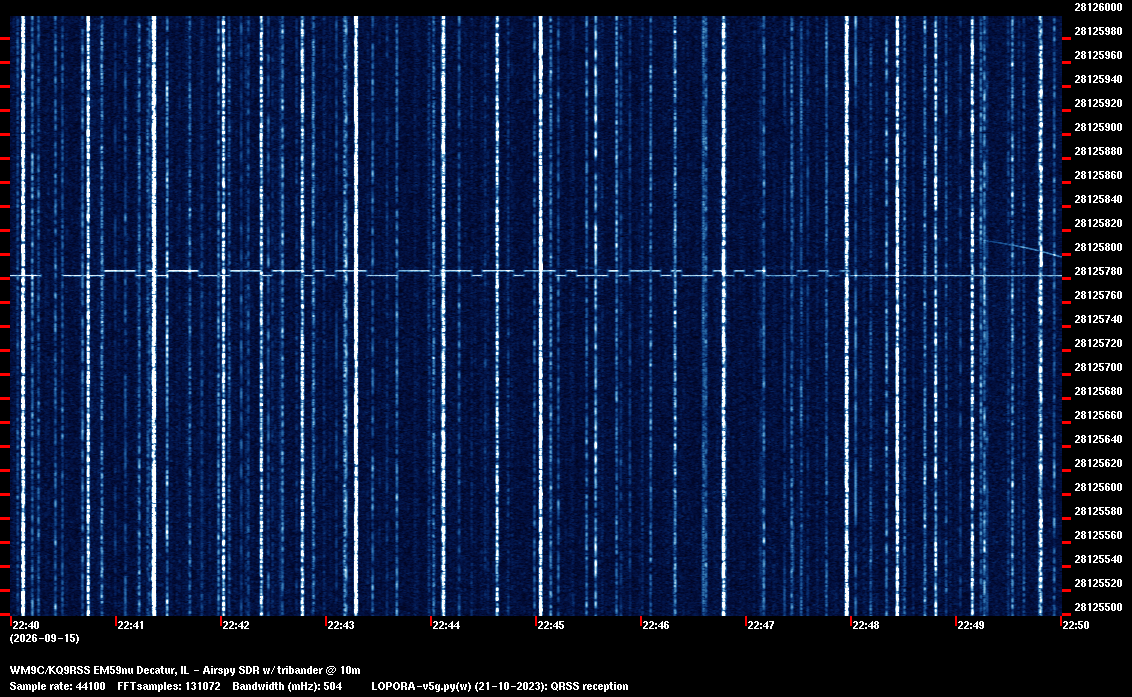
Task: Click the FFTsamples: 131072 text
Action: coord(169,686)
